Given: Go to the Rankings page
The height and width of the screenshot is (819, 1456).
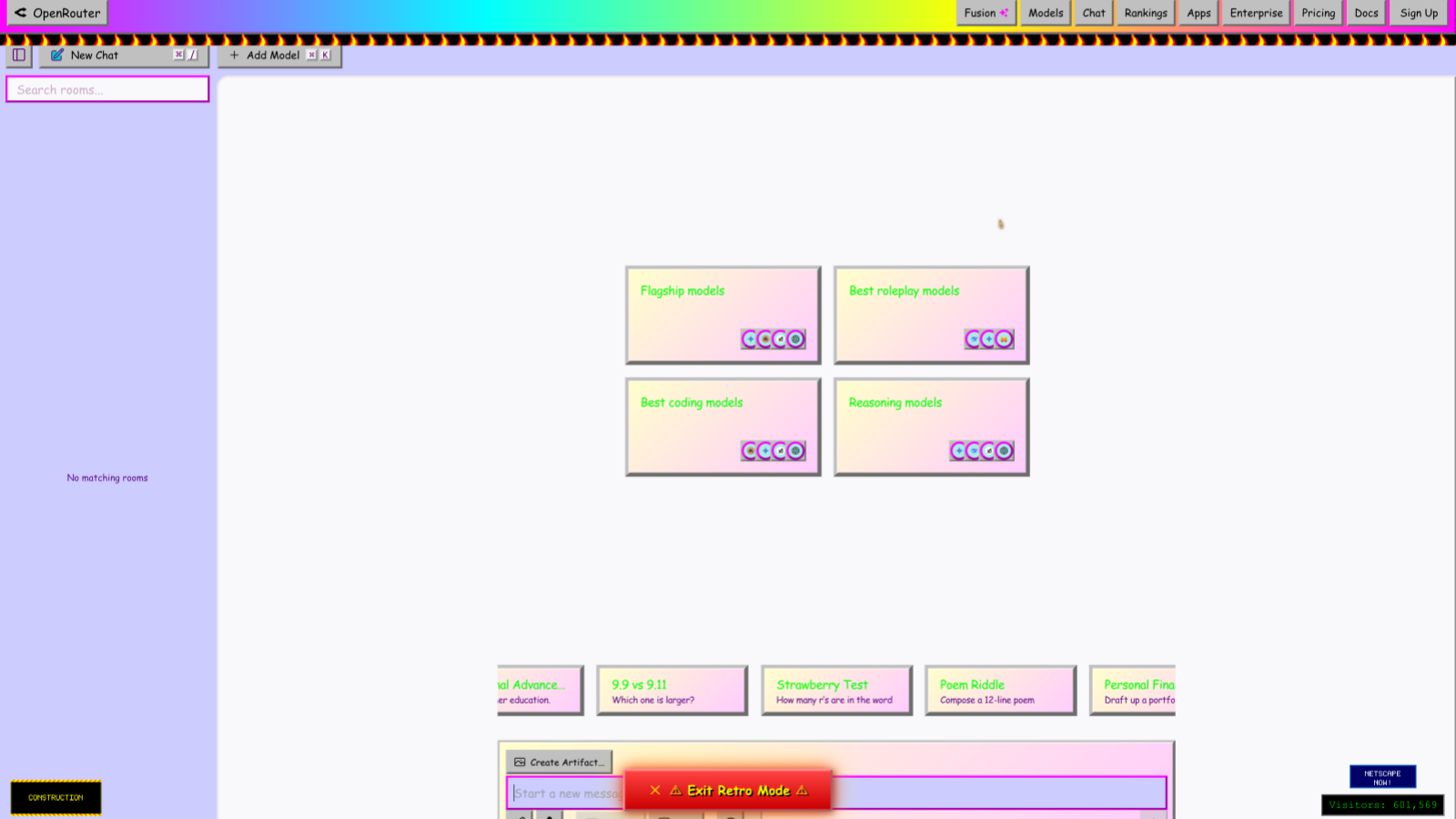Looking at the screenshot, I should [x=1145, y=13].
